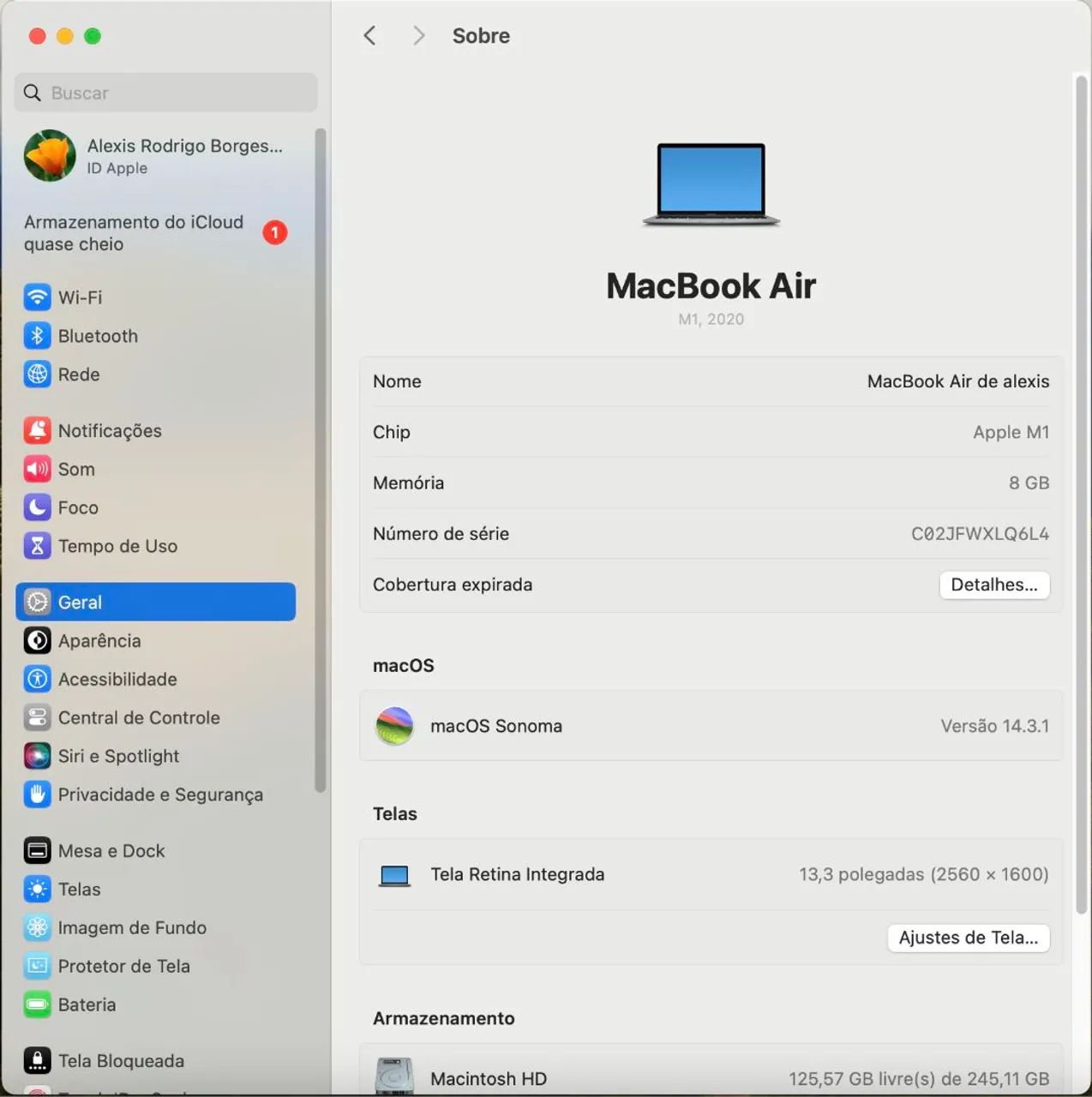Open Ajustes de Tela settings
The width and height of the screenshot is (1092, 1097).
point(969,938)
